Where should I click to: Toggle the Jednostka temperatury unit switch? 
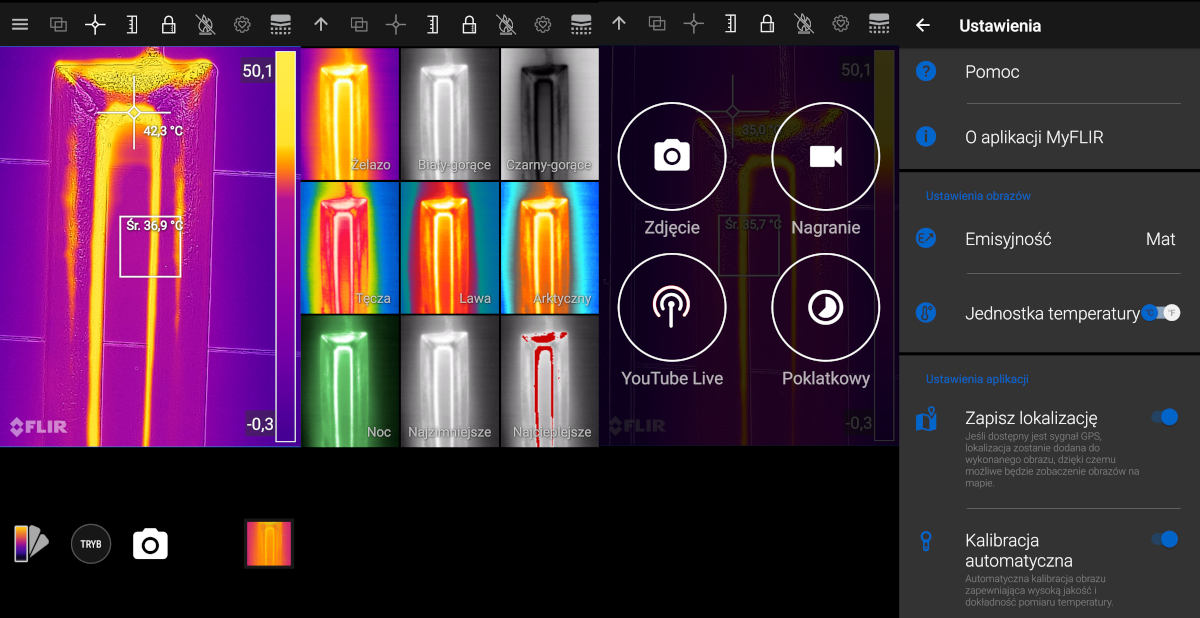(x=1161, y=313)
